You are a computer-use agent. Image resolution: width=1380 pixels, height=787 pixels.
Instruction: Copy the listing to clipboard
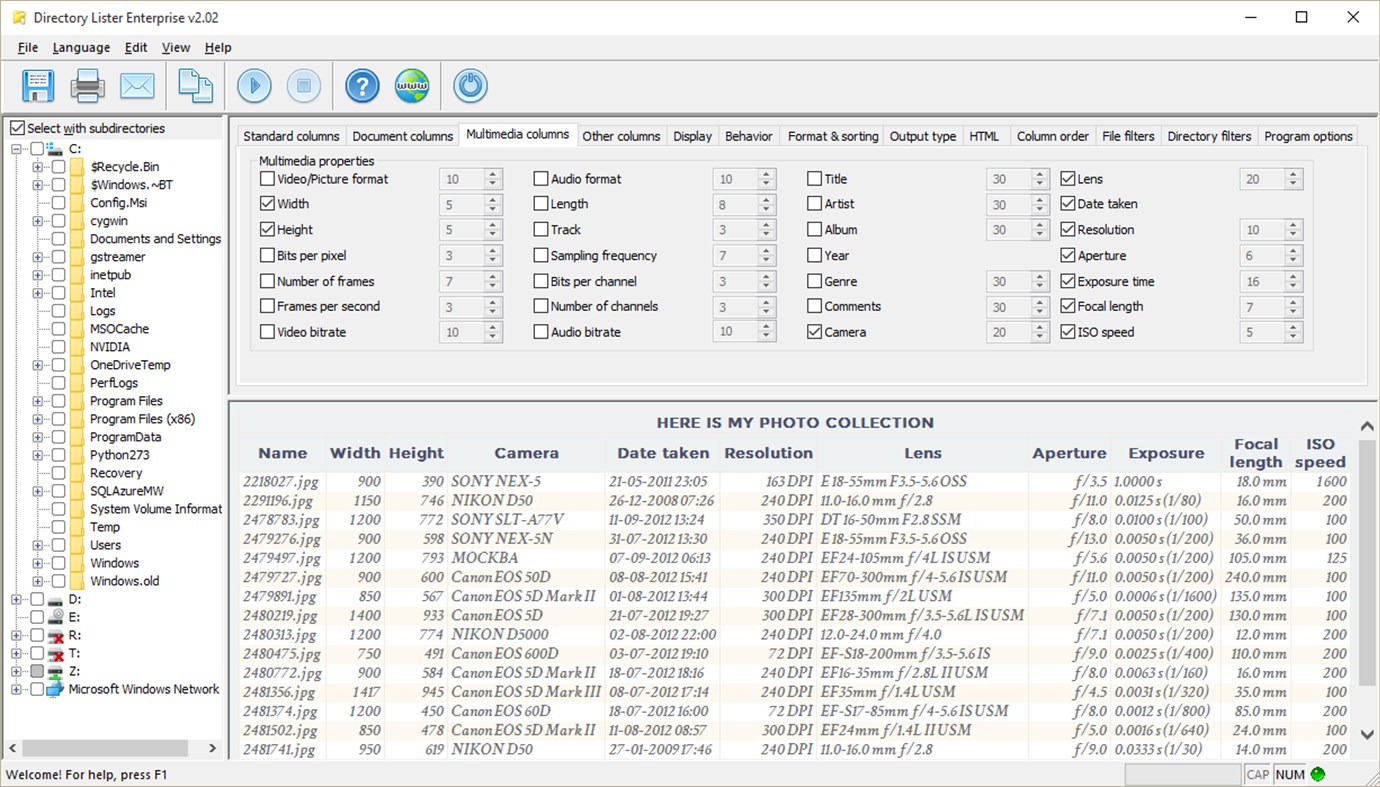tap(195, 86)
